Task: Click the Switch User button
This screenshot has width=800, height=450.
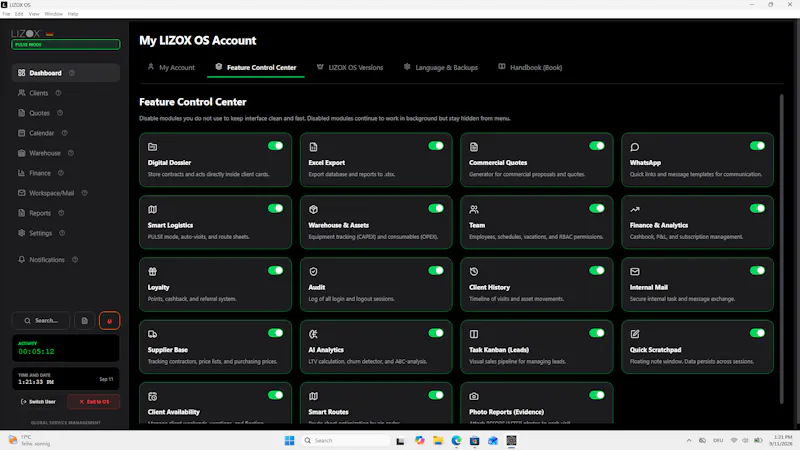Action: click(38, 402)
